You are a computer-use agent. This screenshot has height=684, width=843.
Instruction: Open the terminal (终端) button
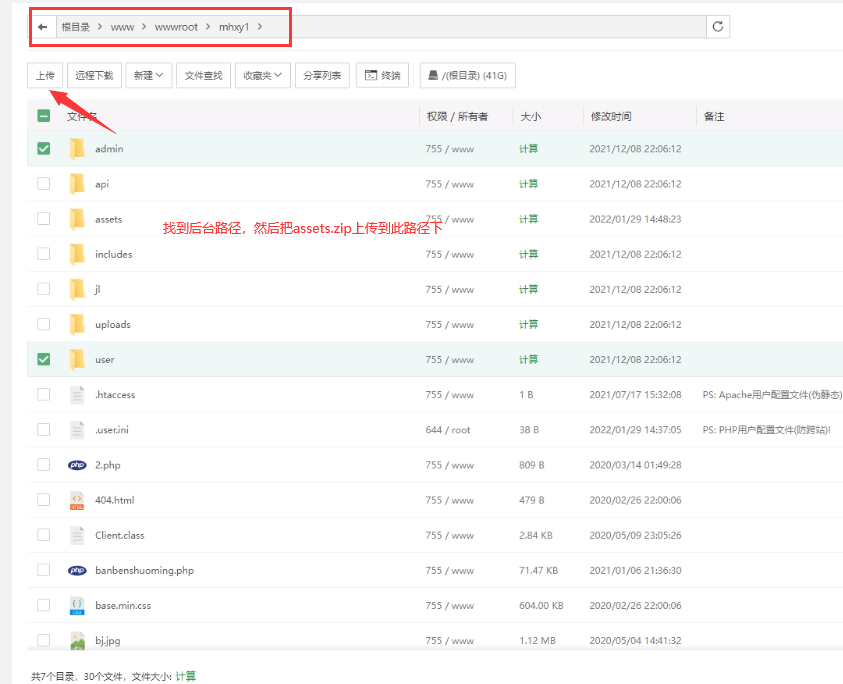pyautogui.click(x=382, y=75)
